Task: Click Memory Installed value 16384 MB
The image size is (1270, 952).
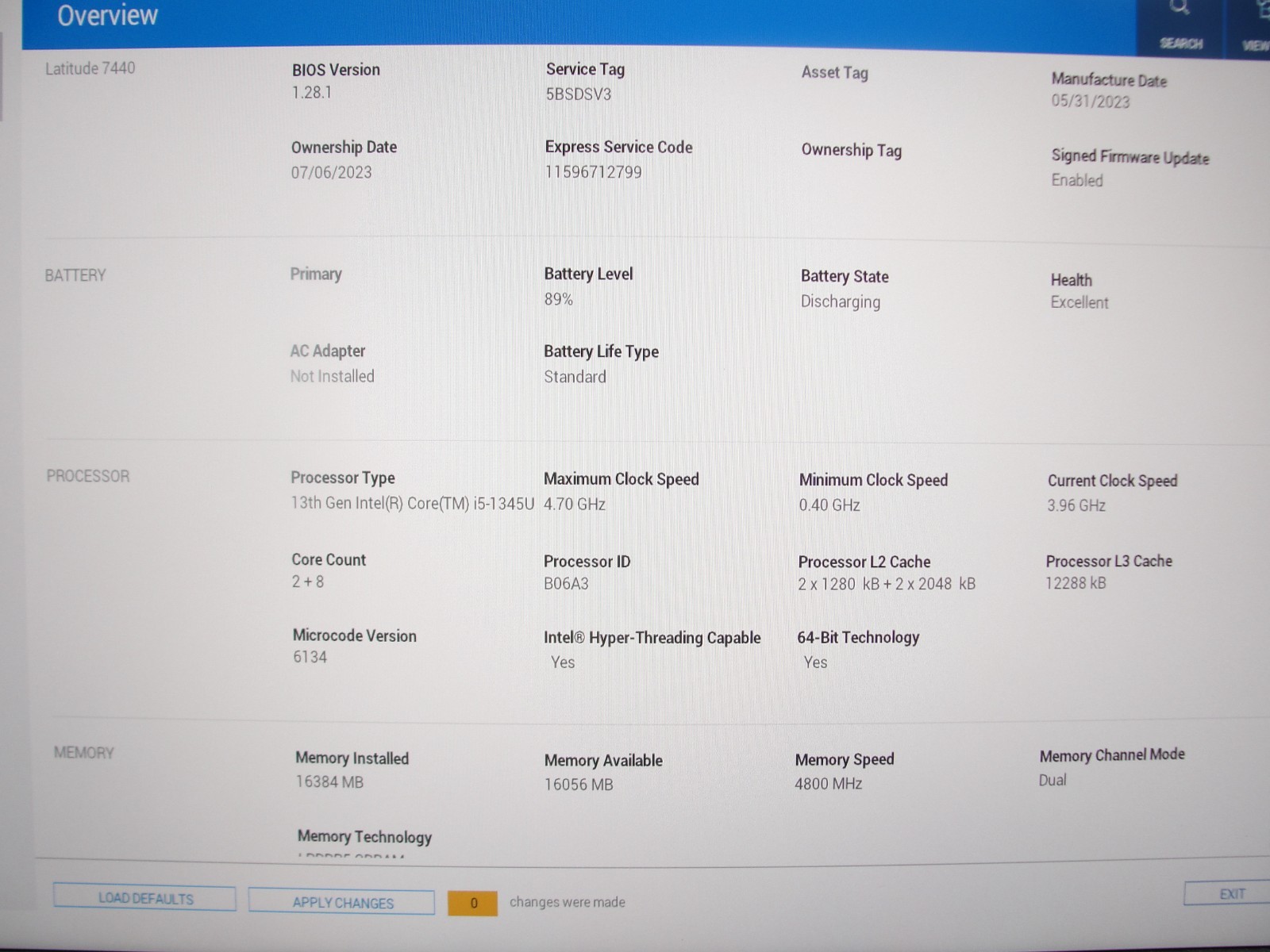Action: [x=329, y=782]
